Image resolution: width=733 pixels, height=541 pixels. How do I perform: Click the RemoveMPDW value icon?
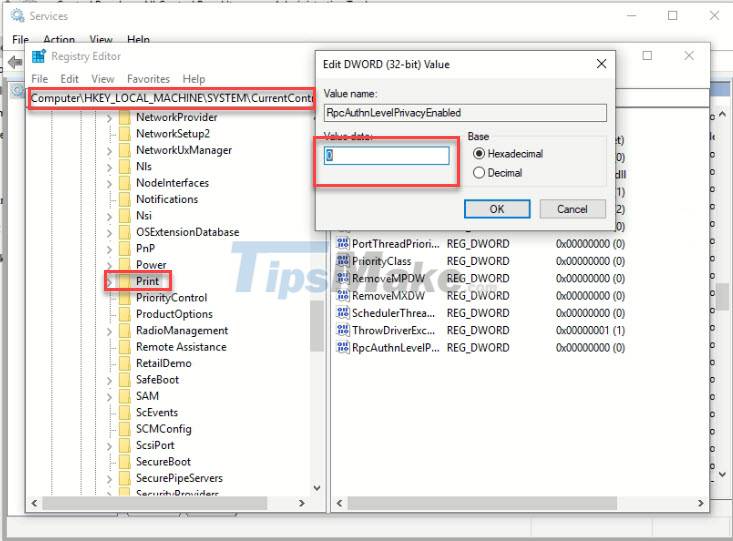pos(342,278)
